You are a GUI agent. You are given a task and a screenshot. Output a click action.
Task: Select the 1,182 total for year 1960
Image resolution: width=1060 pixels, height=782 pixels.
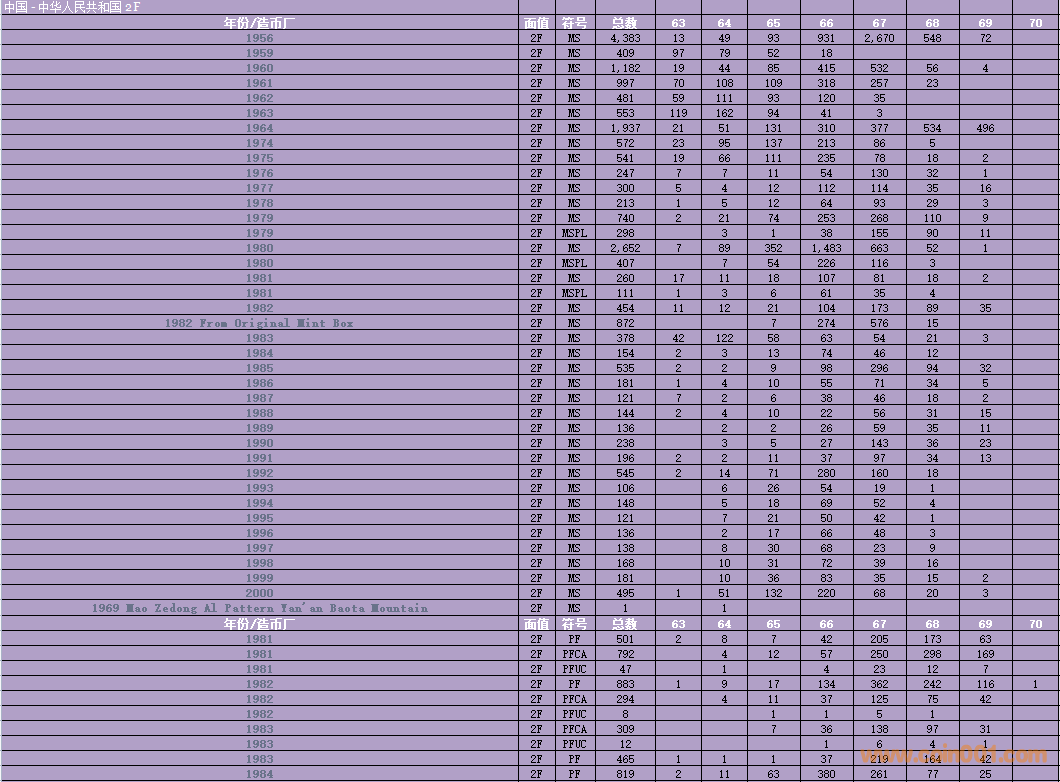[x=625, y=68]
